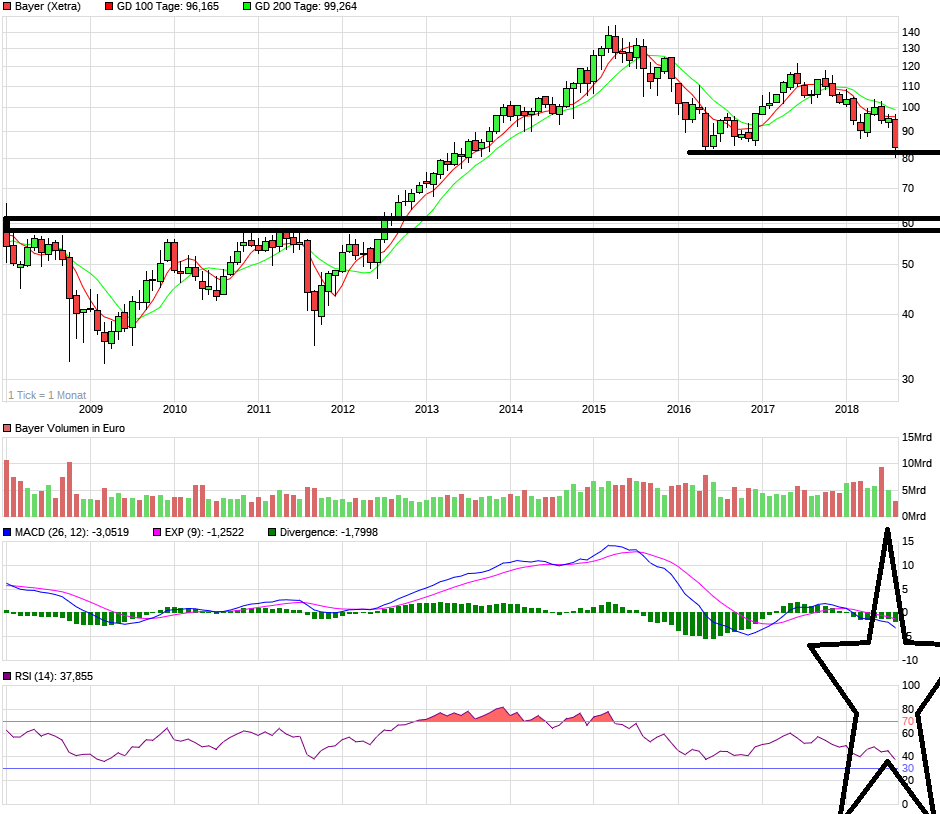Select 'GD 200 Tage: 99,264' legend text

[306, 7]
